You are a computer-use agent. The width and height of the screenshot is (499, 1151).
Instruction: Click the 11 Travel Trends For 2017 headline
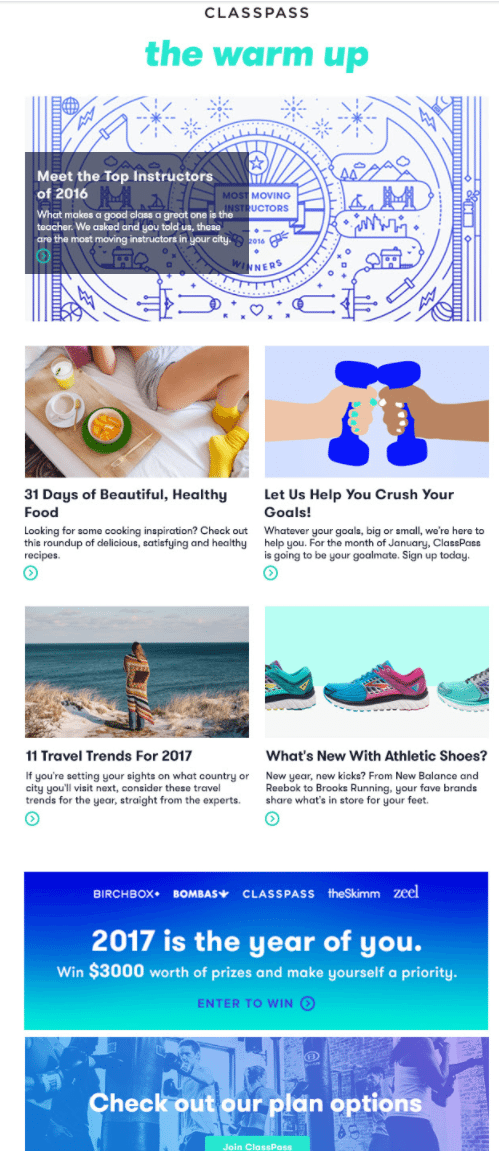pos(109,755)
